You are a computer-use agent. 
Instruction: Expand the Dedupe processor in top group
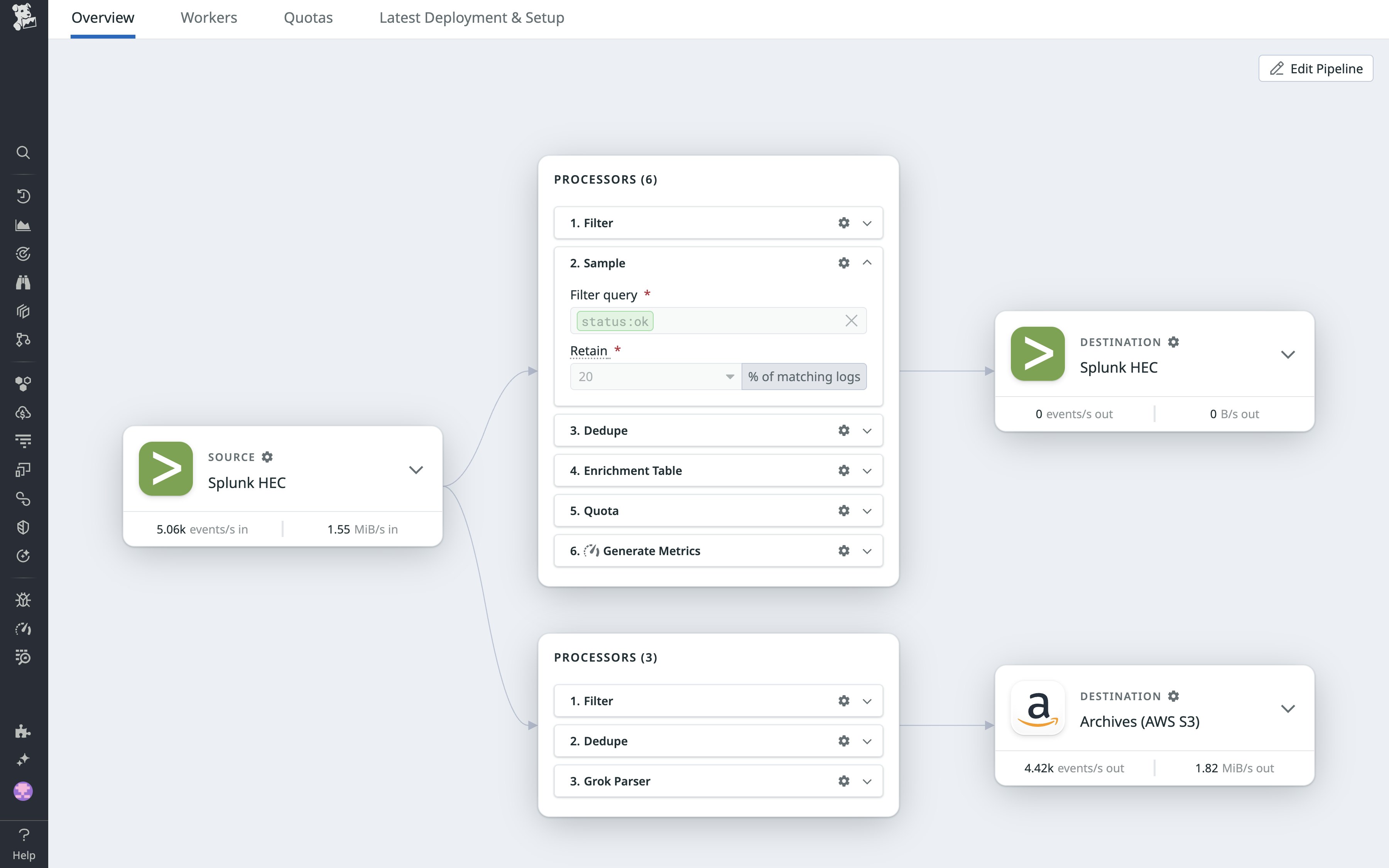867,430
